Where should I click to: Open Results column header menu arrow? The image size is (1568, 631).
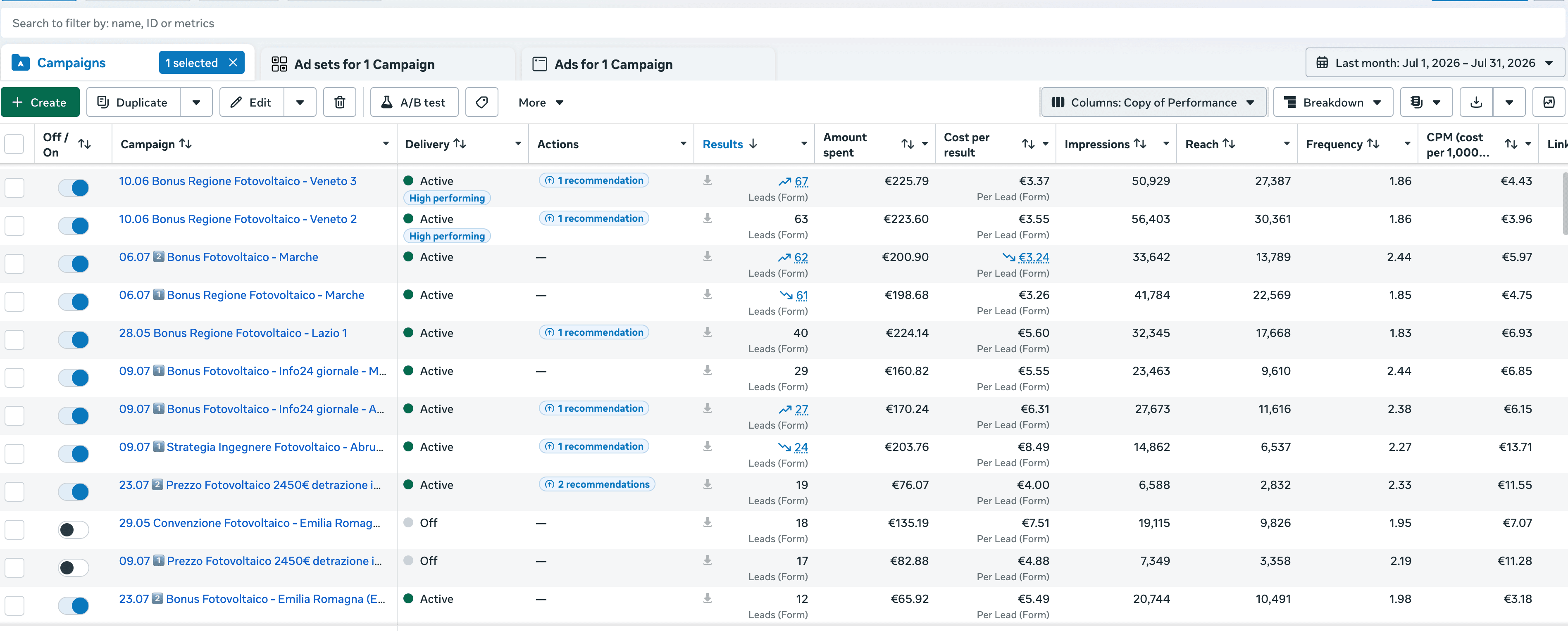pyautogui.click(x=804, y=144)
